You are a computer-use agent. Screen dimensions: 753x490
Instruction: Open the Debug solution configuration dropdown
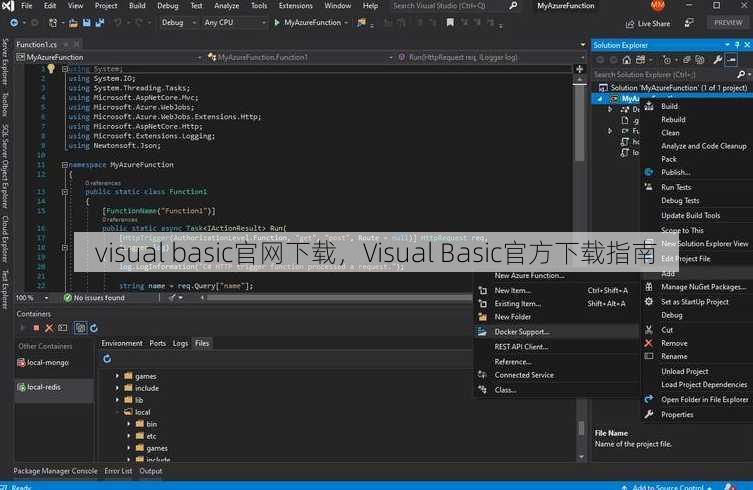coord(179,23)
